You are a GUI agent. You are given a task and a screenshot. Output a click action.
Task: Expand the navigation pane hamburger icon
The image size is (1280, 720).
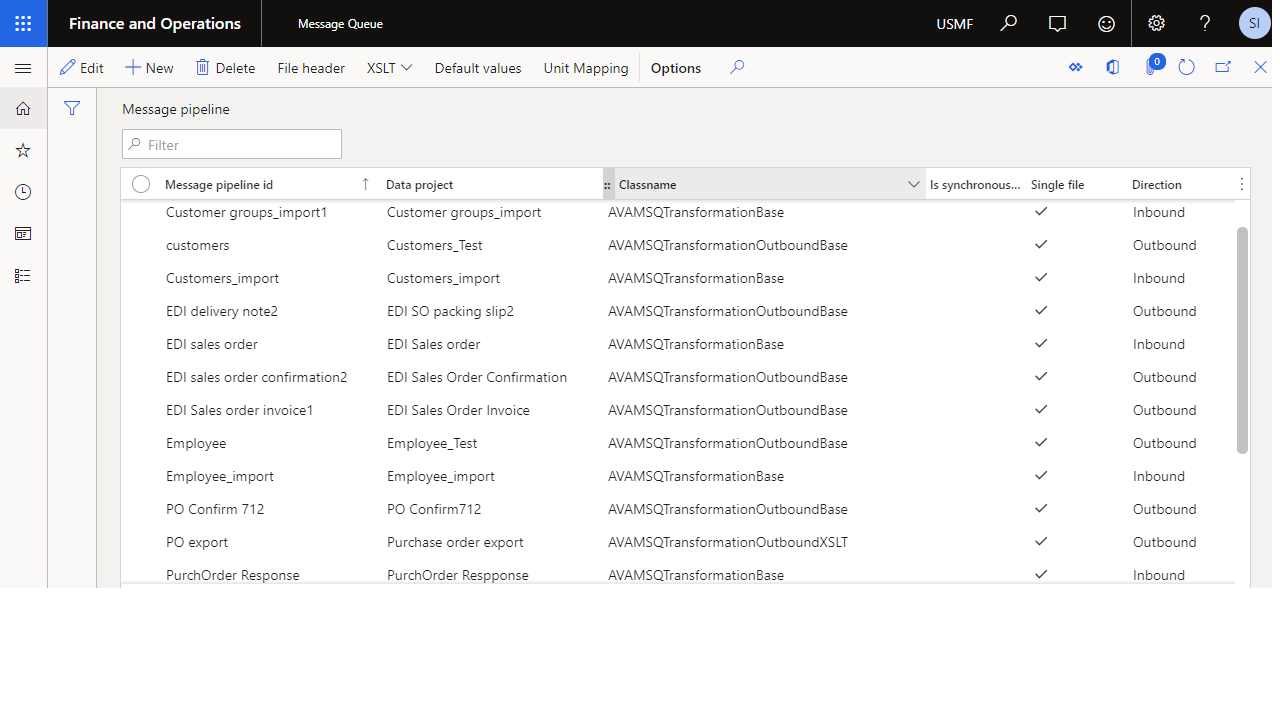pyautogui.click(x=23, y=68)
